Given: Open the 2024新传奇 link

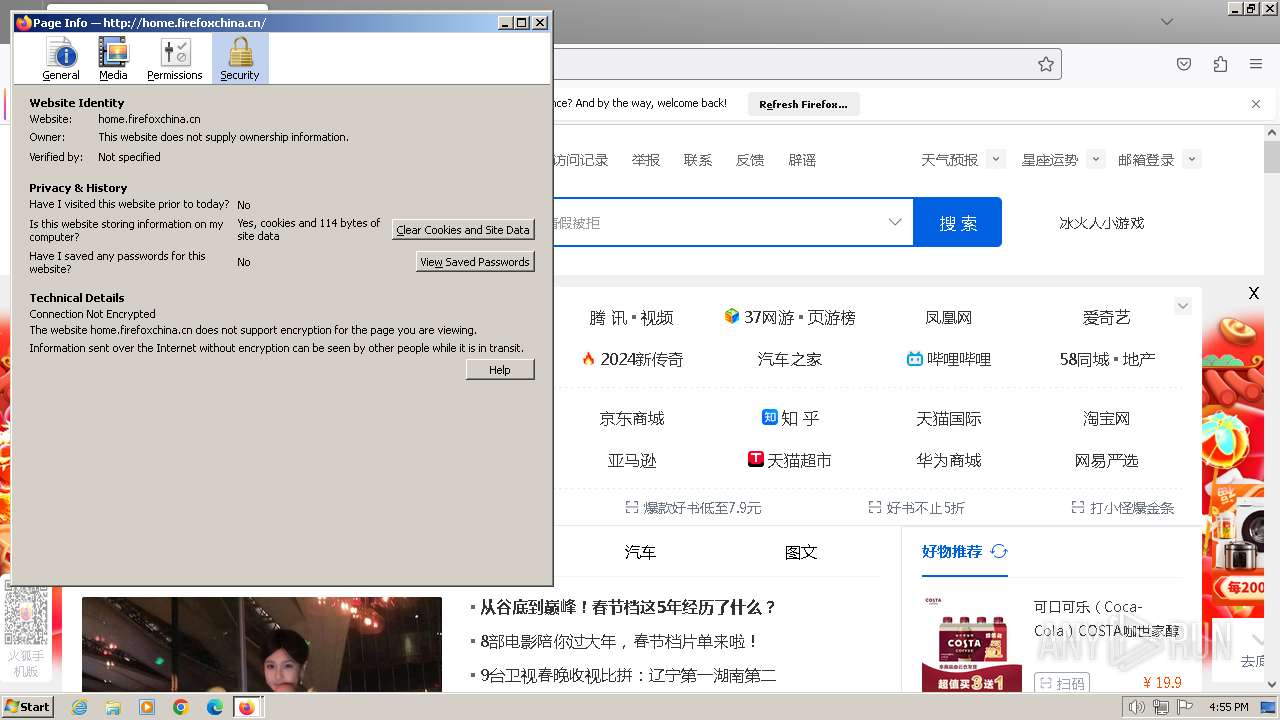Looking at the screenshot, I should pyautogui.click(x=632, y=359).
